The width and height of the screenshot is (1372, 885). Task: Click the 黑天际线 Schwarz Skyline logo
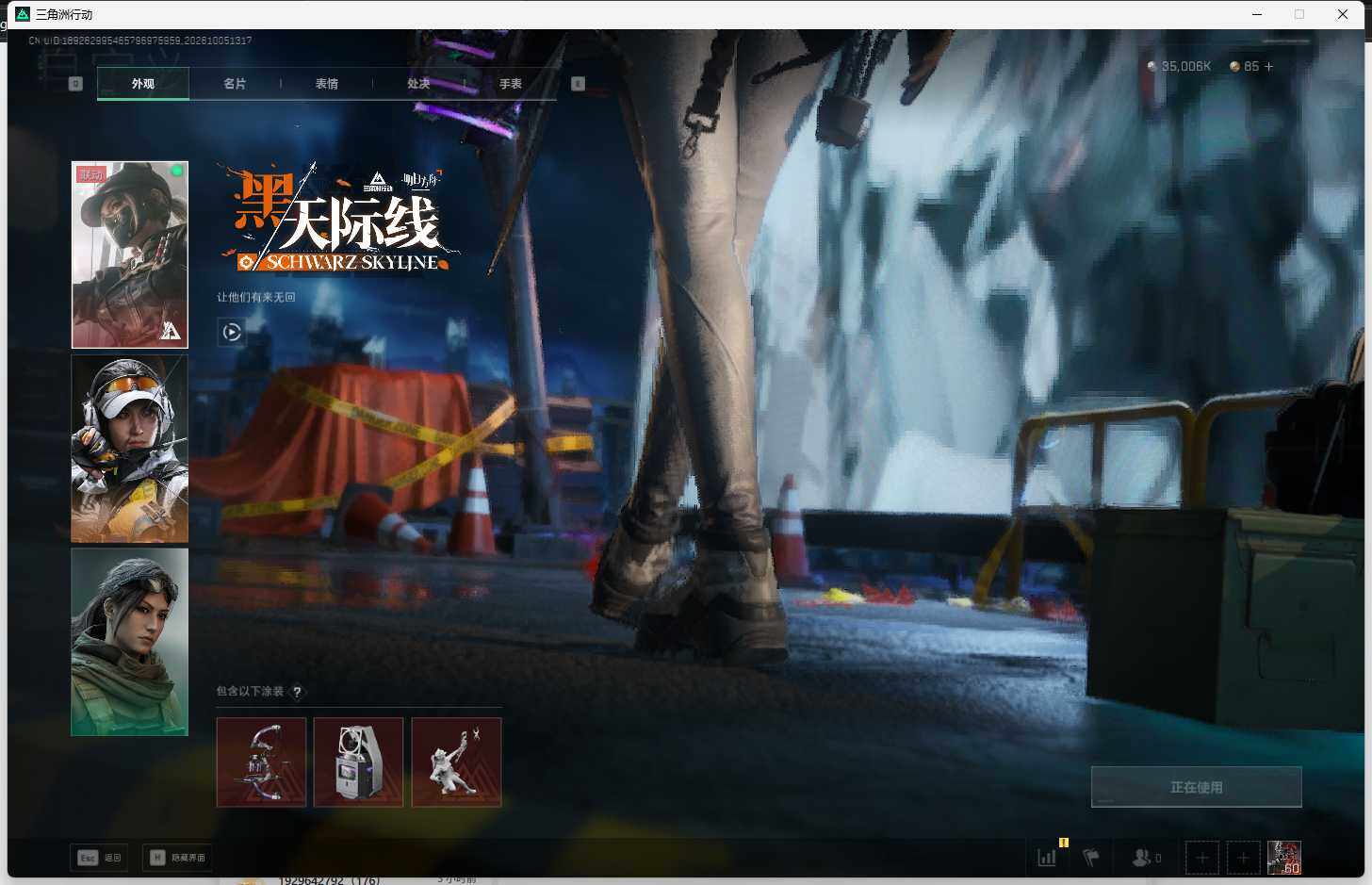339,219
